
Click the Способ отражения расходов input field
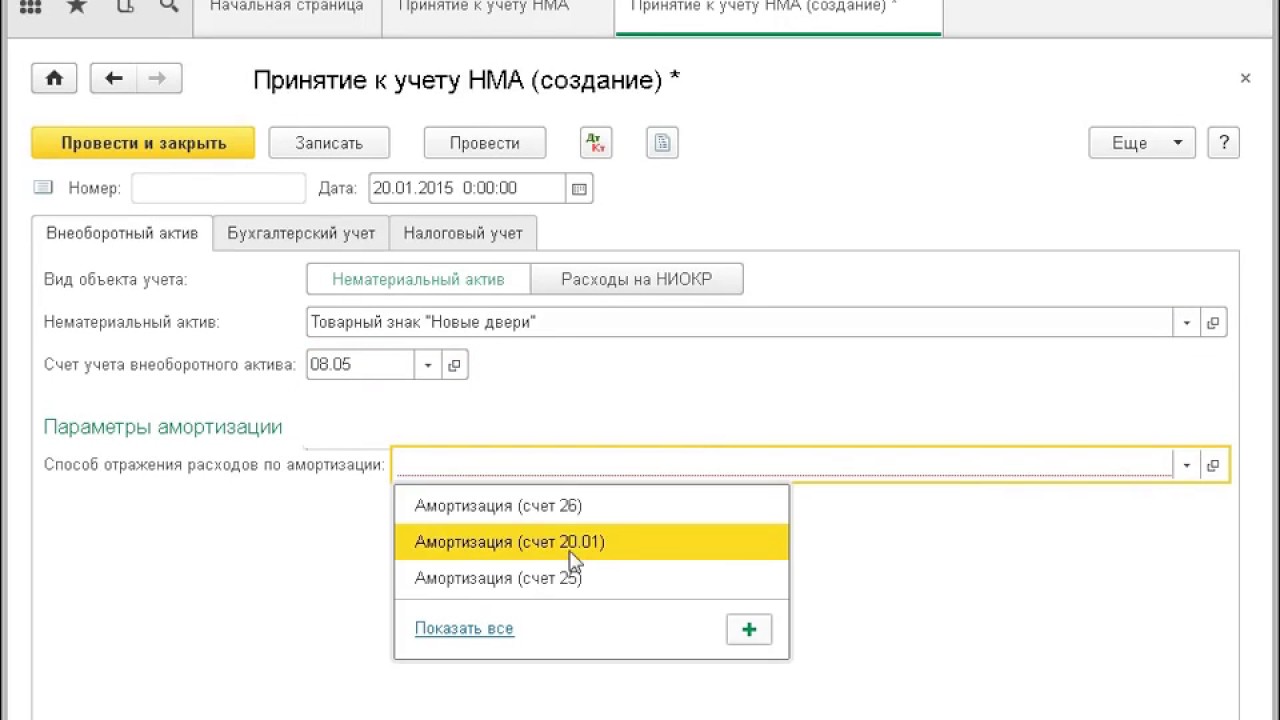click(783, 465)
